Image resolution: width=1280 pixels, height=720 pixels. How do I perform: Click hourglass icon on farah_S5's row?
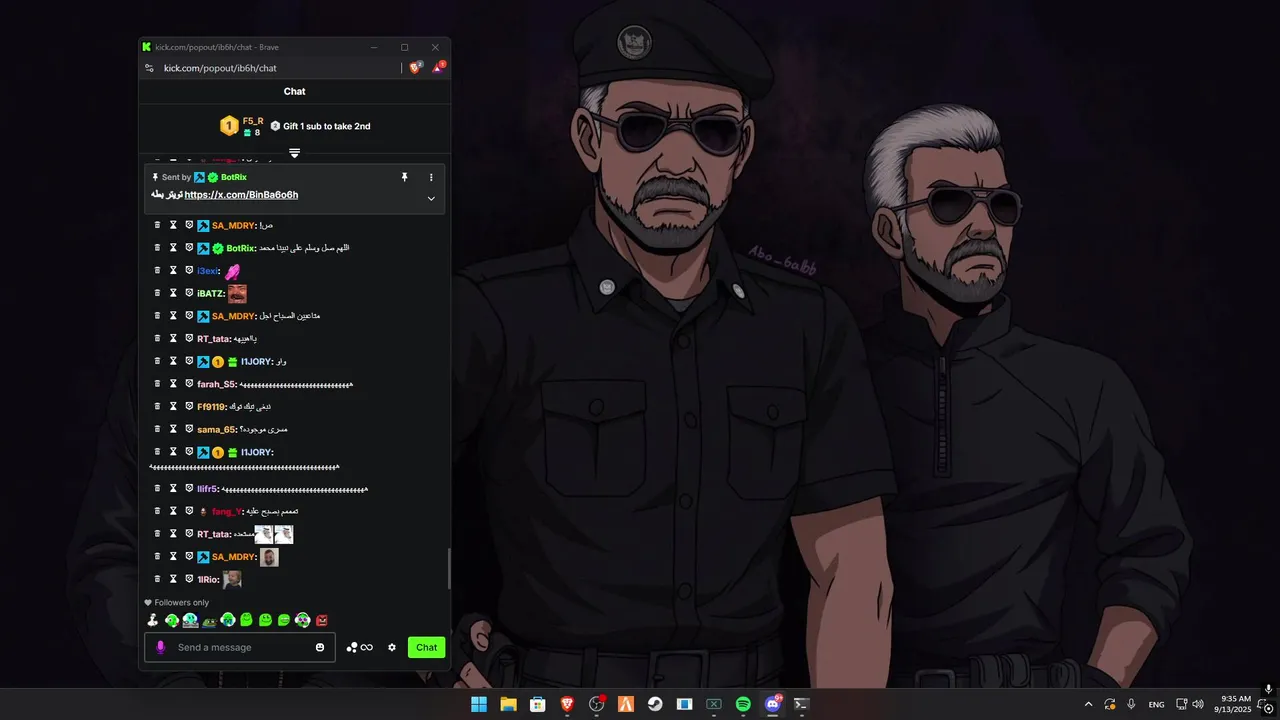click(173, 384)
